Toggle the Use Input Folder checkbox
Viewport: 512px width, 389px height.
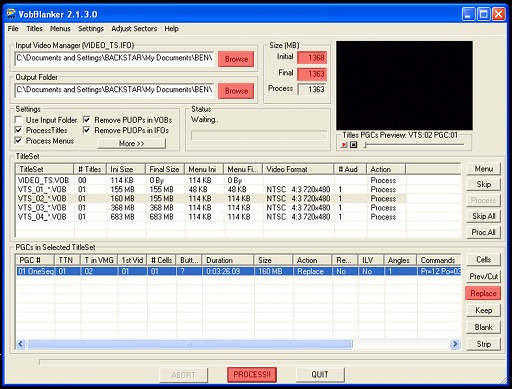coord(19,120)
